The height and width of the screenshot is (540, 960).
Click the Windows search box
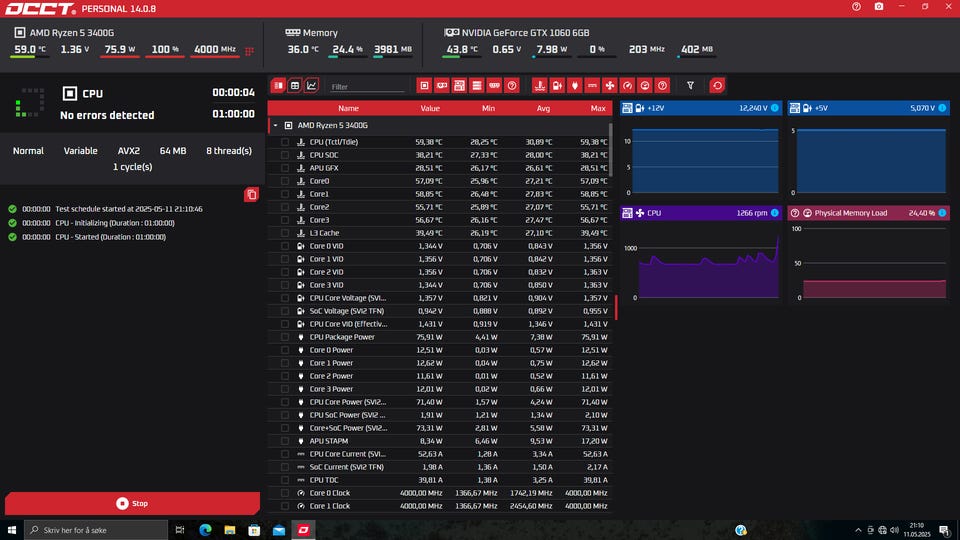(x=96, y=530)
